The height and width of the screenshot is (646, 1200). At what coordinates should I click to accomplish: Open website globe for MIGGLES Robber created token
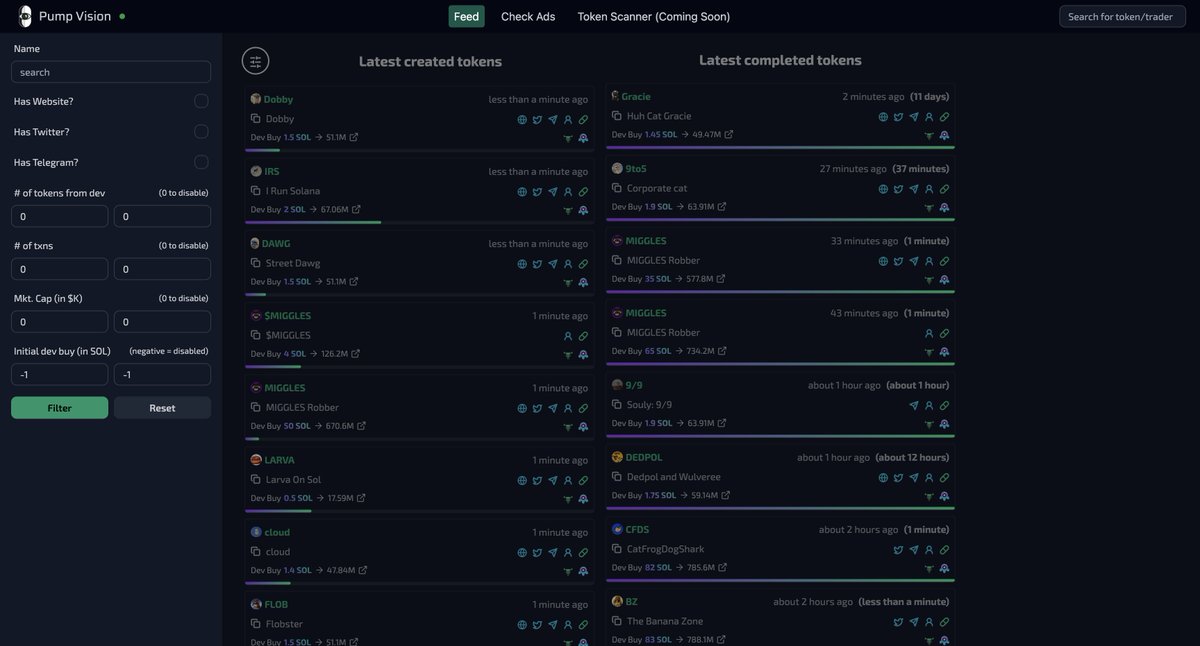[522, 408]
